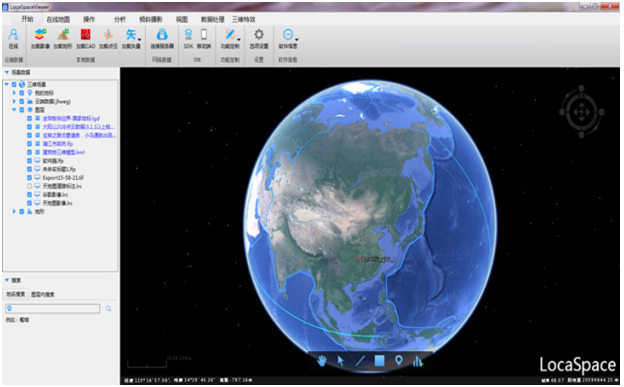This screenshot has width=624, height=387.
Task: Uncheck the Export15-58-21.tif layer checkbox
Action: [x=29, y=178]
